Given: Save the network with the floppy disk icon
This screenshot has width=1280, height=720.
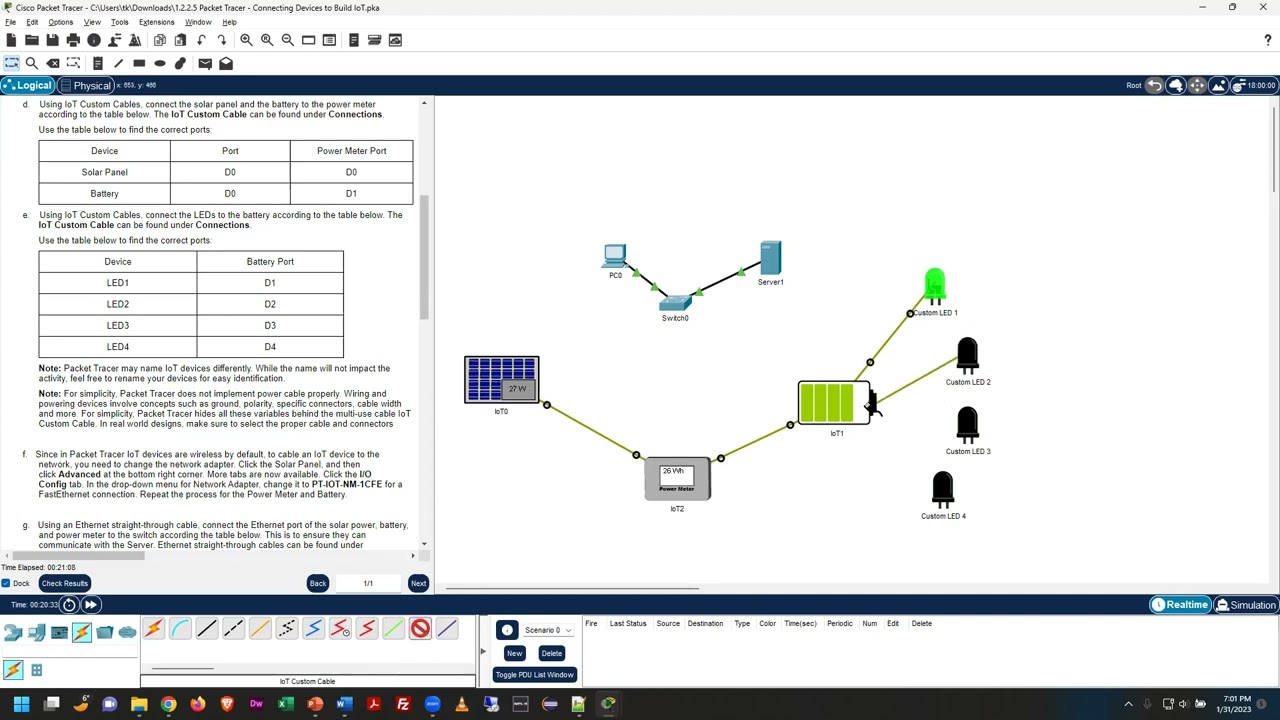Looking at the screenshot, I should point(52,40).
